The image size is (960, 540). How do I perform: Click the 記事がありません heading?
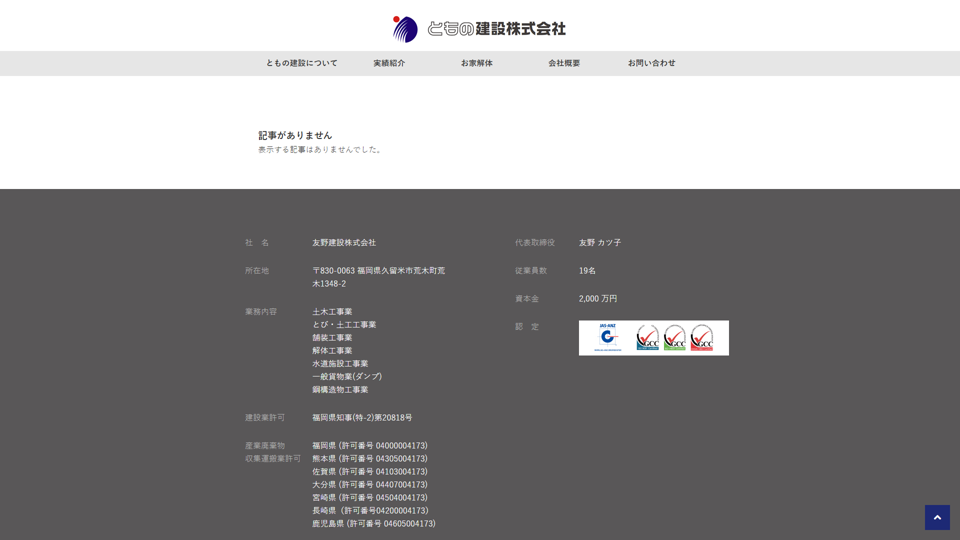tap(295, 135)
